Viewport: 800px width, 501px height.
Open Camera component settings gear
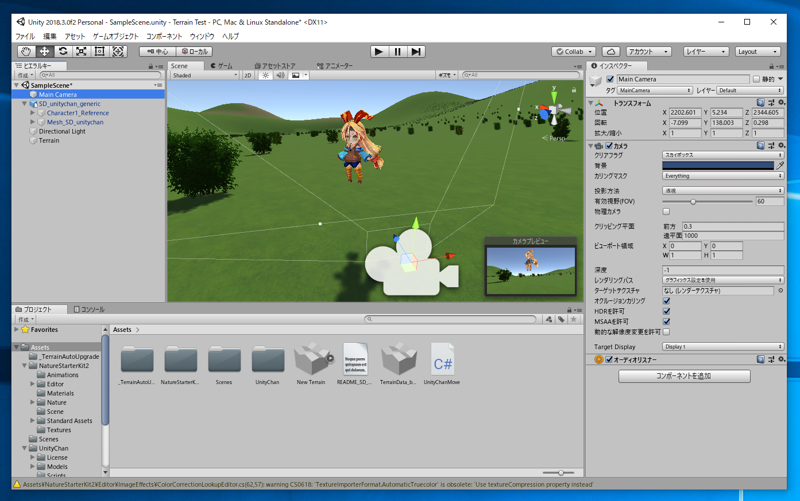coord(781,146)
